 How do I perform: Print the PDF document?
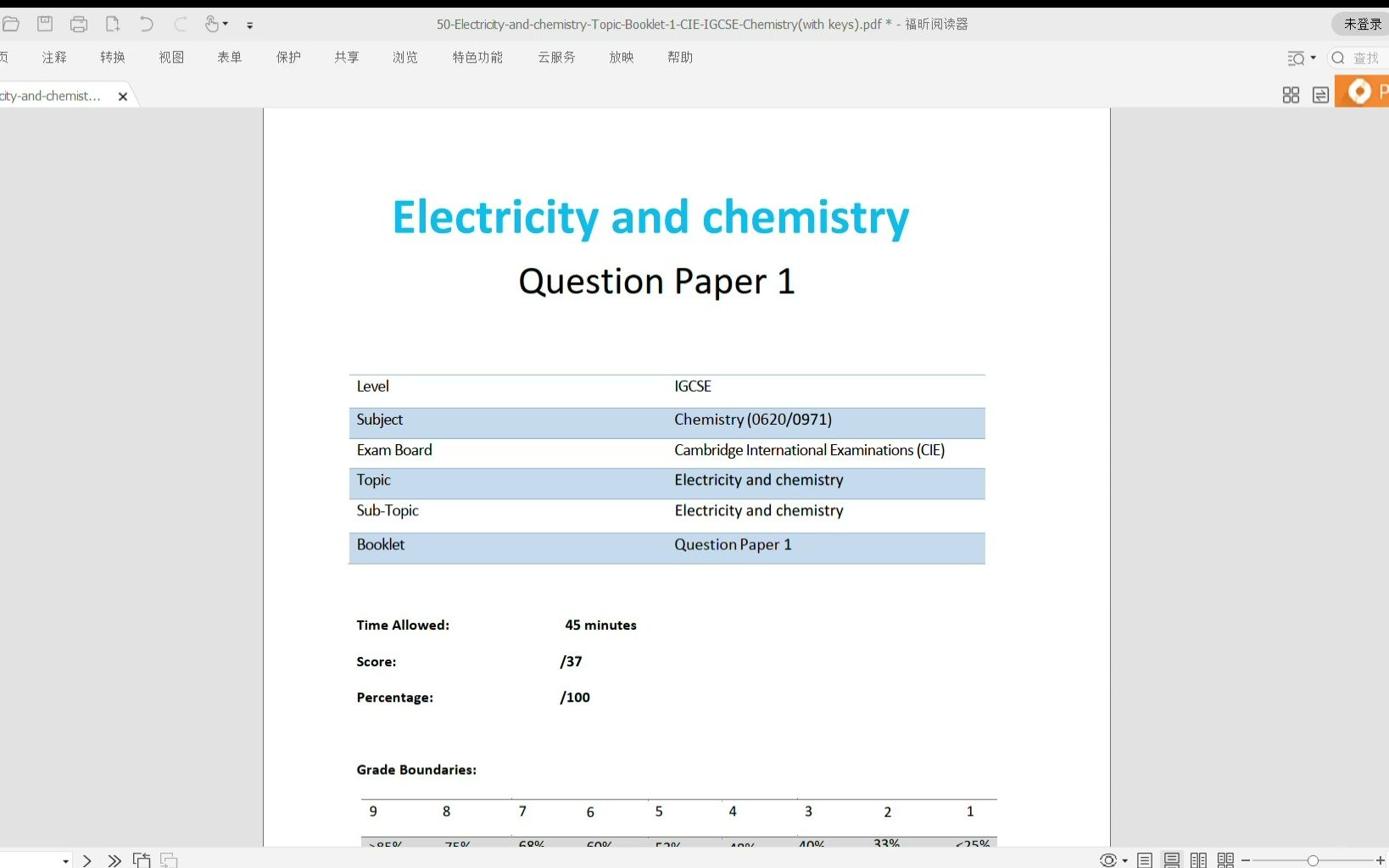coord(79,24)
